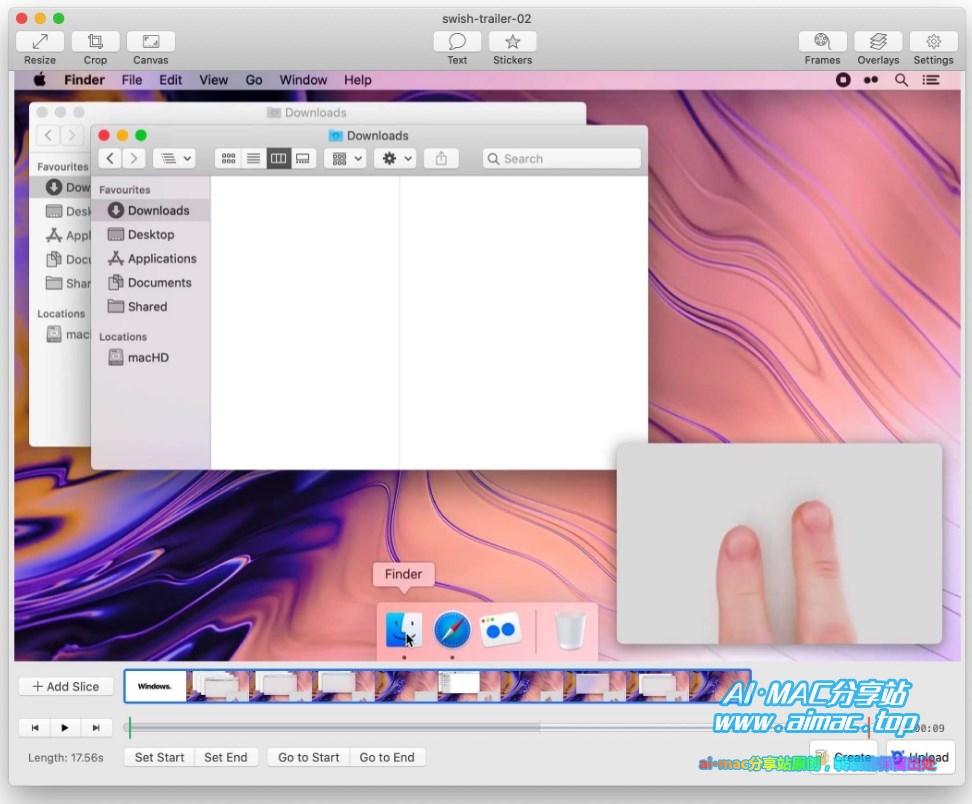The width and height of the screenshot is (972, 804).
Task: Skip to previous frame
Action: 35,728
